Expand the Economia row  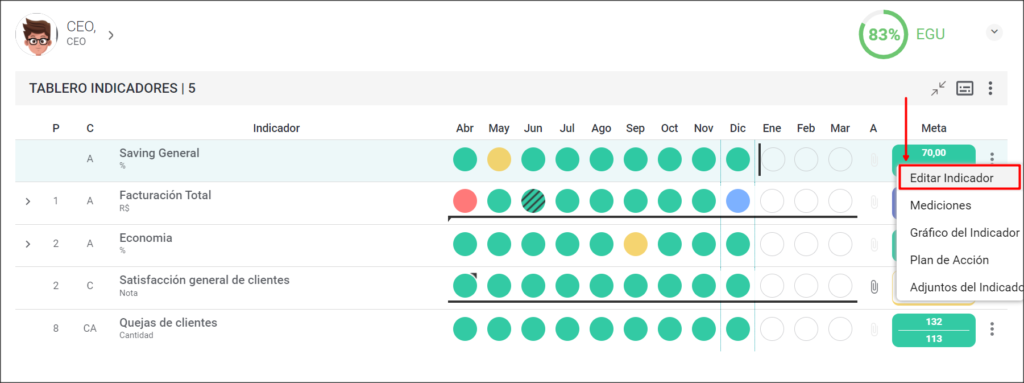(27, 244)
